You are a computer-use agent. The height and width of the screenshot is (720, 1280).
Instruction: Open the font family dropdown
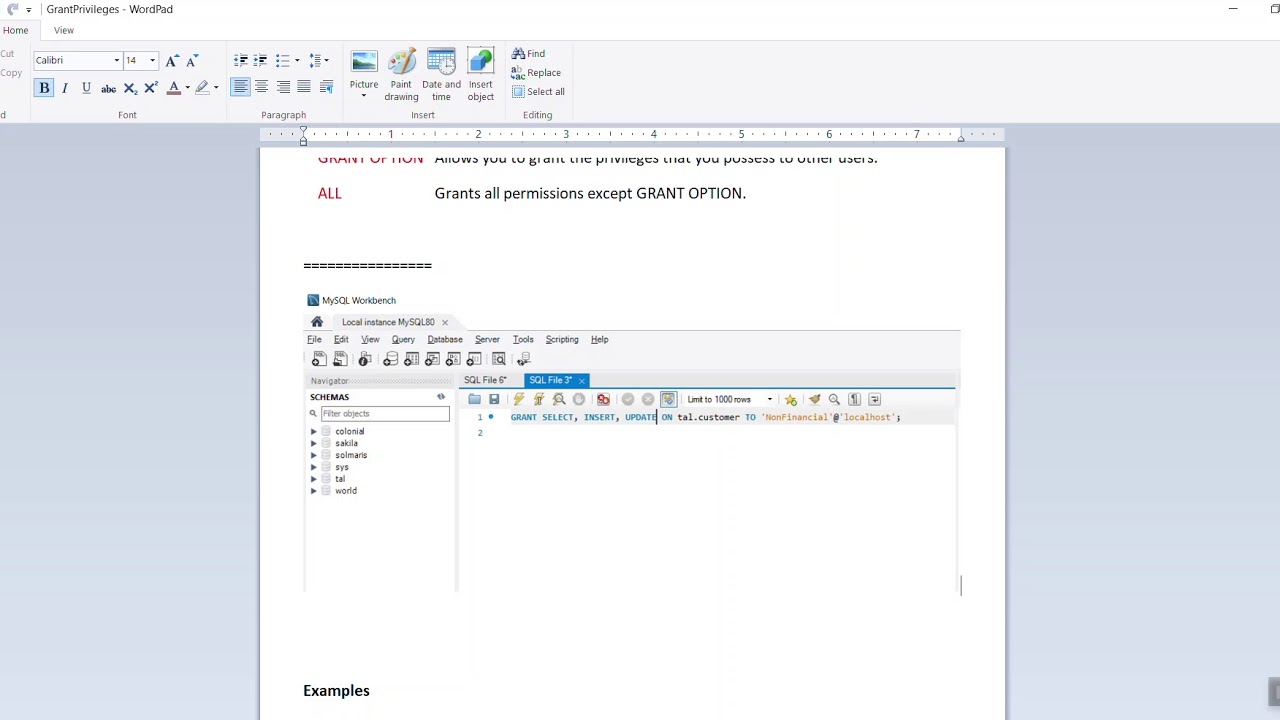pyautogui.click(x=116, y=61)
